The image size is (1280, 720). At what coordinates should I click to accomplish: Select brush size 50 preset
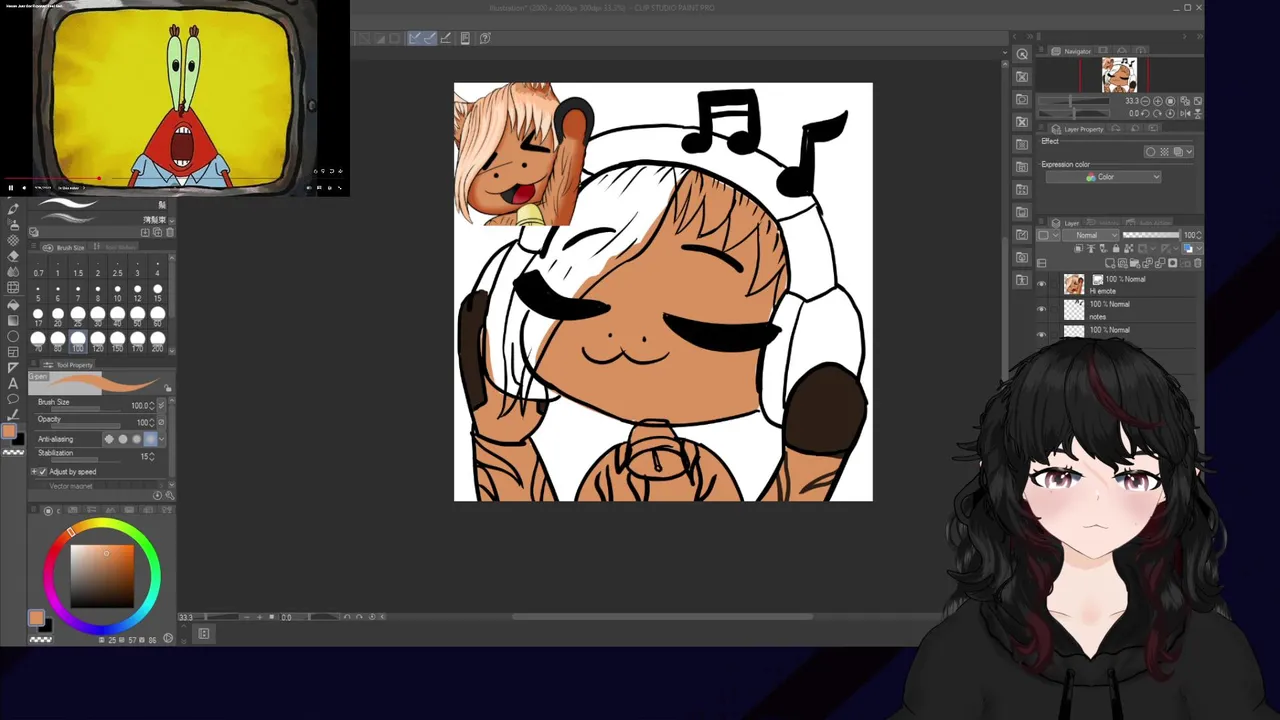point(137,318)
